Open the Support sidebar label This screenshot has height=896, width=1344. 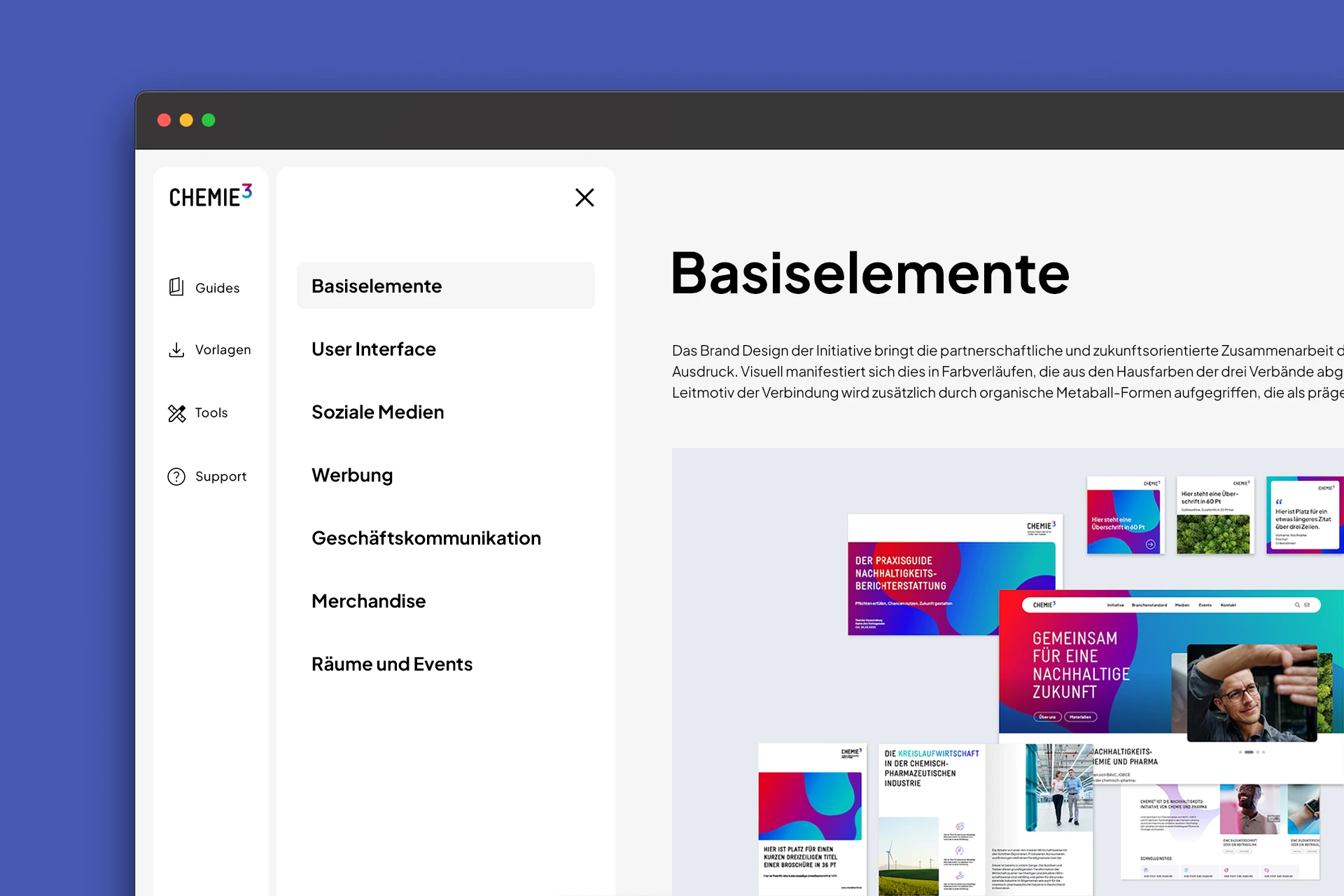point(220,477)
